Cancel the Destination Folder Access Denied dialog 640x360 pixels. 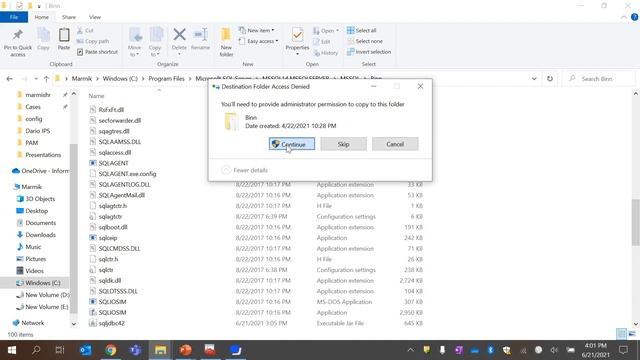[x=395, y=144]
